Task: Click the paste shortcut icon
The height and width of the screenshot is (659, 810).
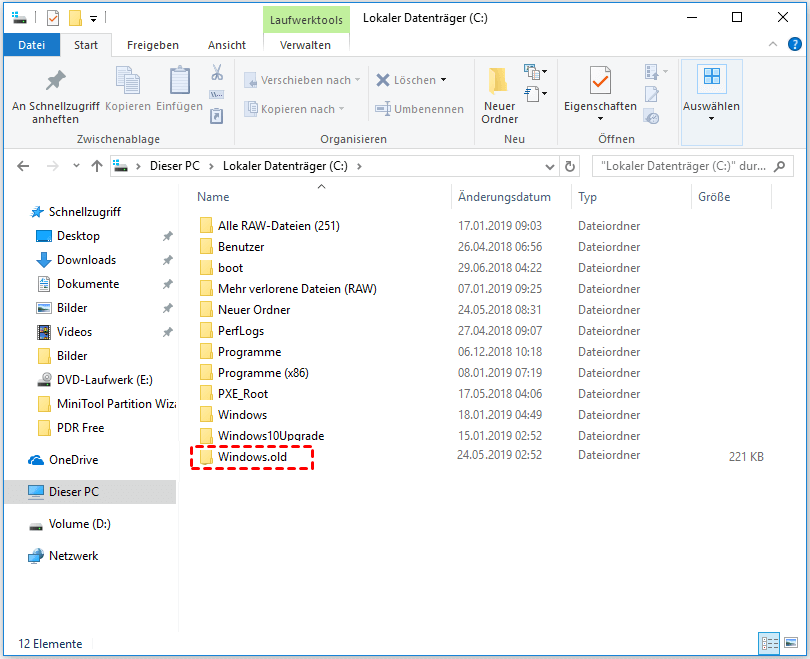Action: (x=216, y=116)
